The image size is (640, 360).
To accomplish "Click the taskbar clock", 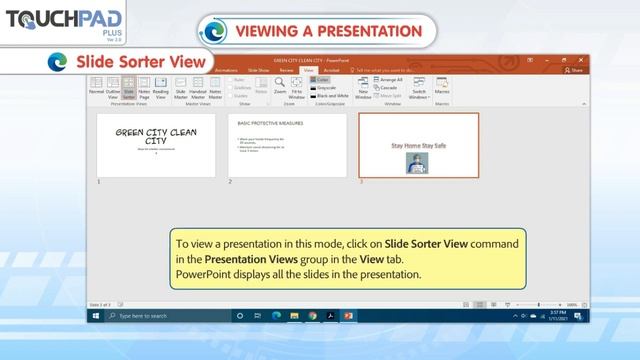I will pos(557,316).
